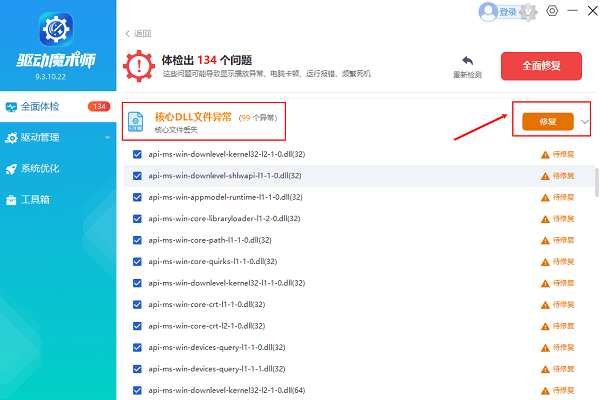
Task: Toggle api-ms-win-devices-query-l1-1-0.dll(32) checkbox
Action: (x=137, y=347)
